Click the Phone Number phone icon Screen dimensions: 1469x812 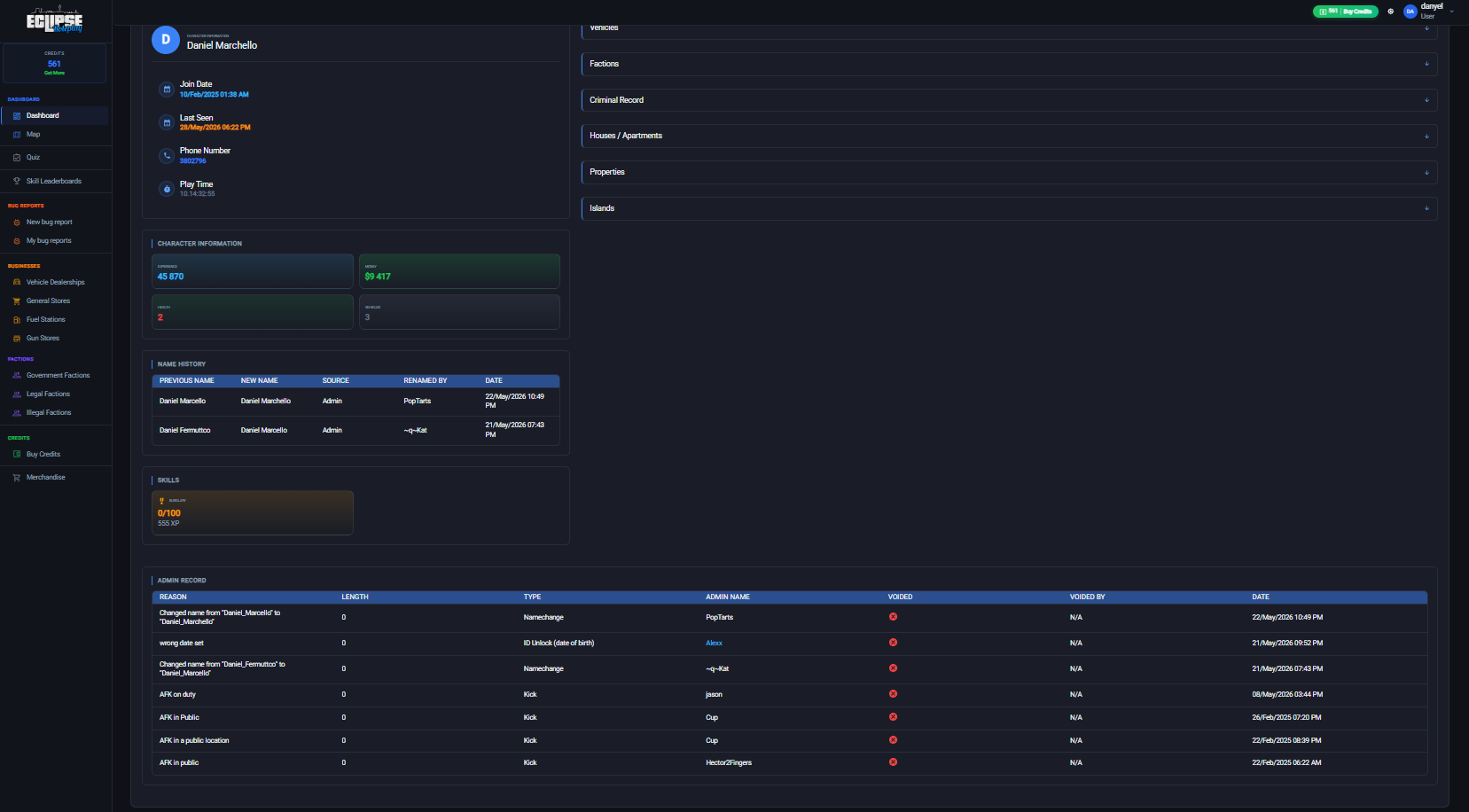click(x=167, y=156)
